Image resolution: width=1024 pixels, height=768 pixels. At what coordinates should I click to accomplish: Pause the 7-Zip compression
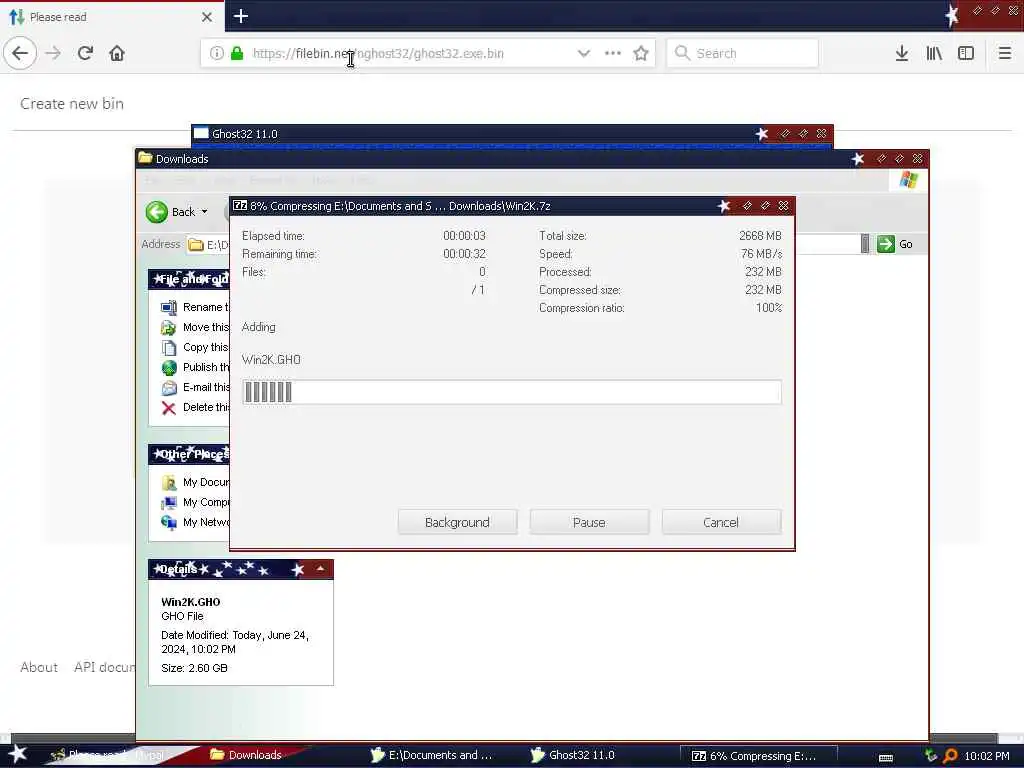[589, 522]
